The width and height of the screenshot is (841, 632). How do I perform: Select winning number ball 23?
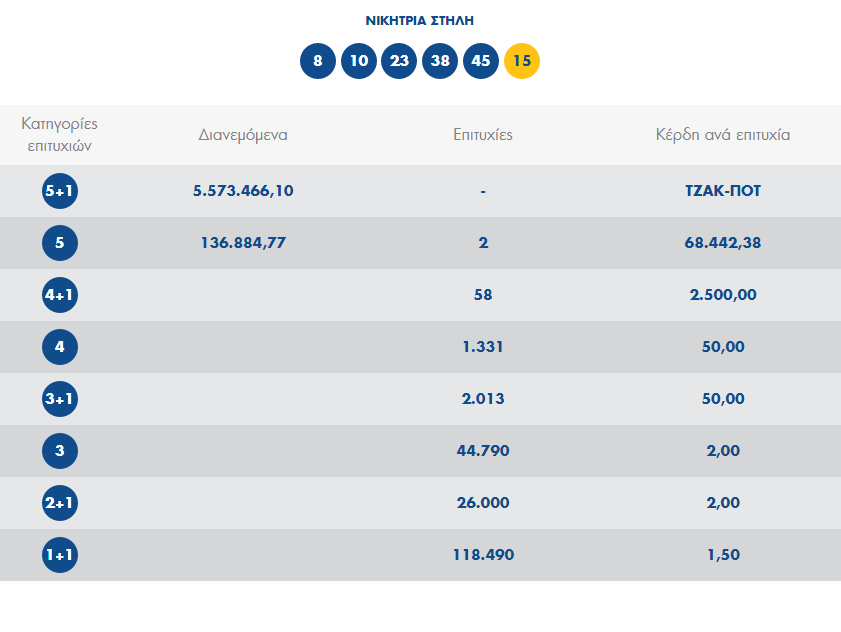click(x=399, y=61)
